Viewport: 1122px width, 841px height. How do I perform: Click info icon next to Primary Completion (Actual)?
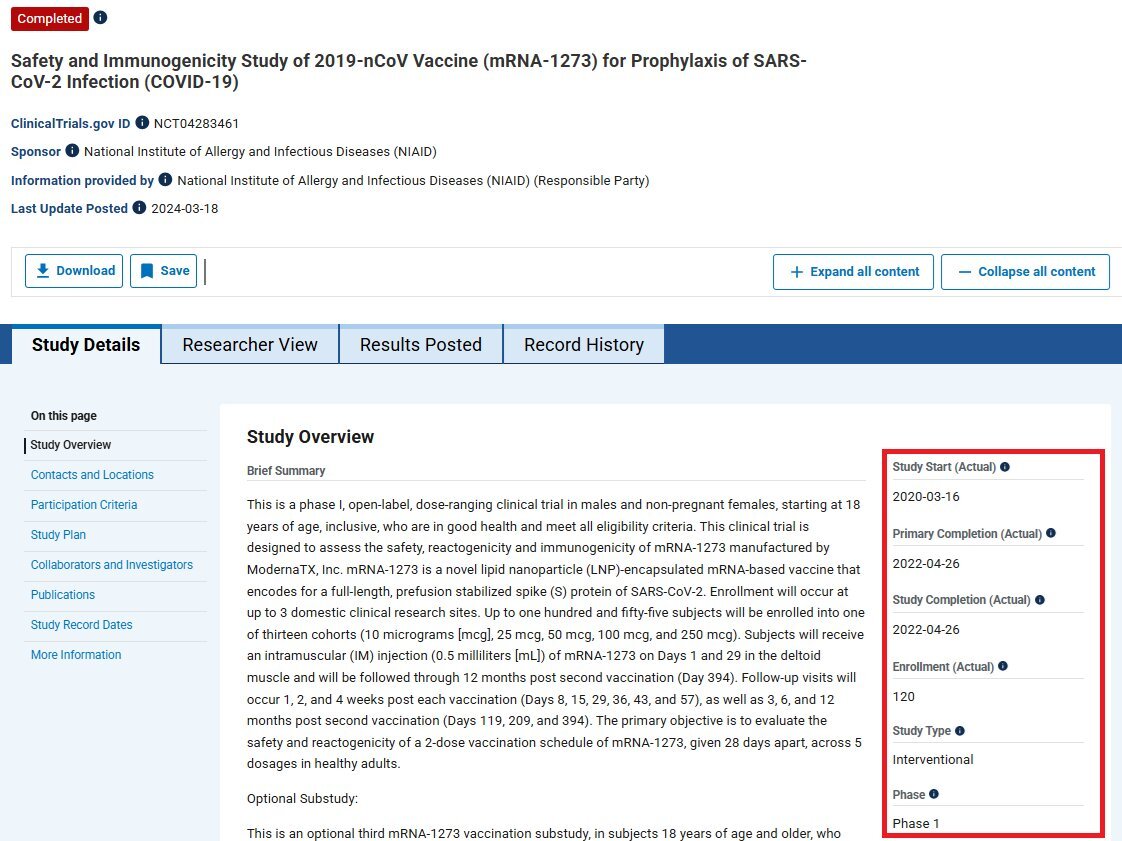tap(1050, 533)
